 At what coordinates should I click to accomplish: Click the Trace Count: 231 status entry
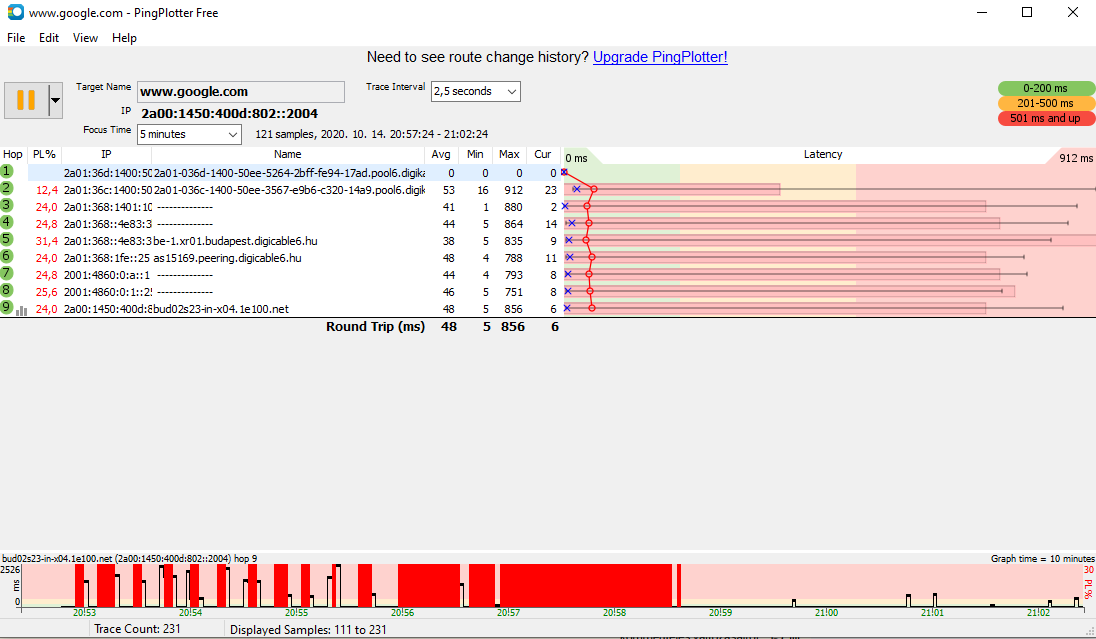pos(137,629)
